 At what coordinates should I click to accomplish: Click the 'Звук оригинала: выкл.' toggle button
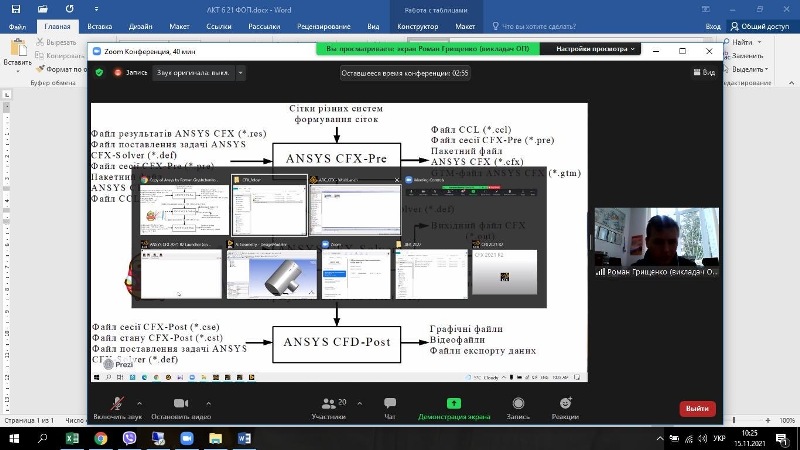(x=193, y=73)
